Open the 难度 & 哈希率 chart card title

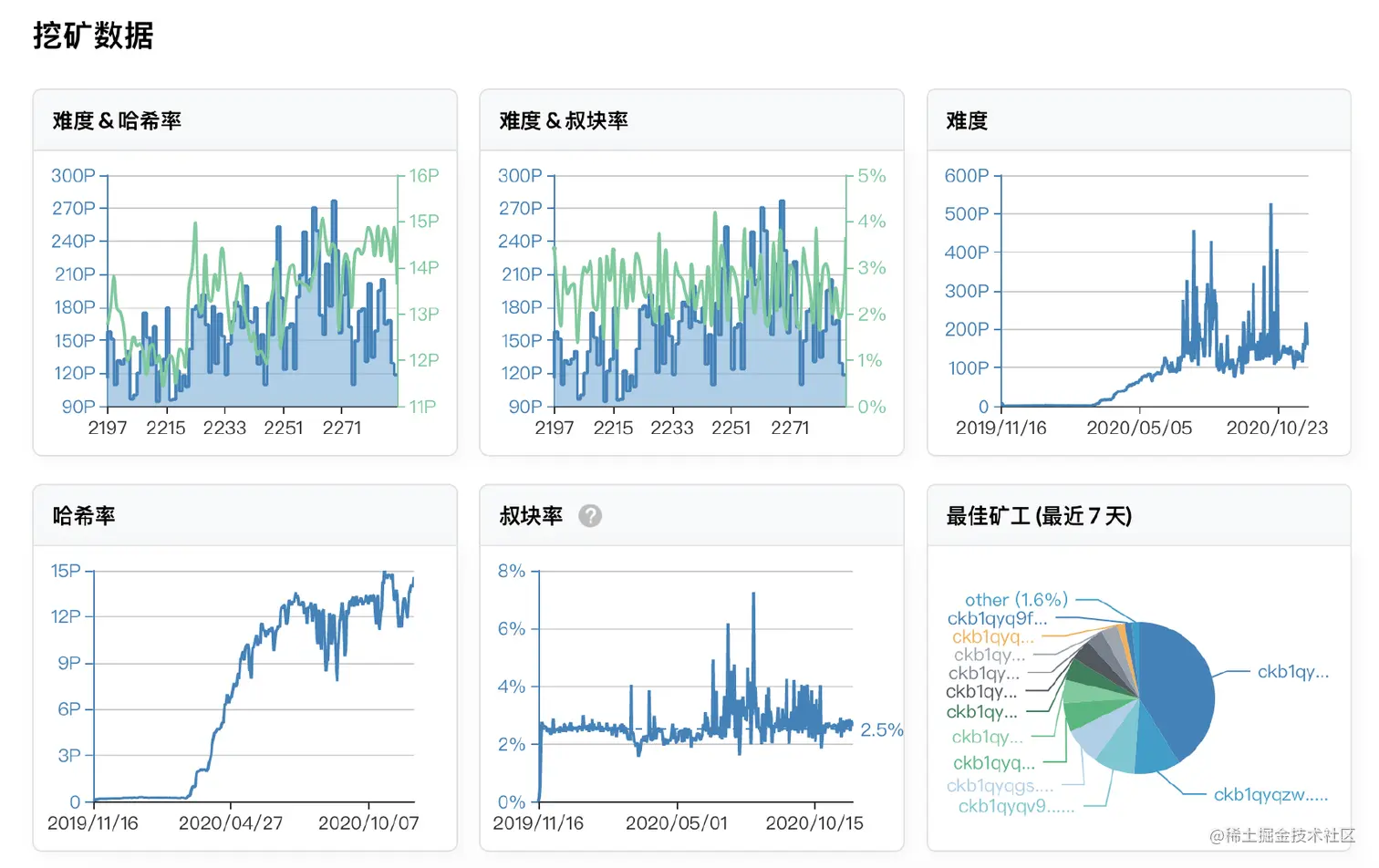click(x=117, y=120)
